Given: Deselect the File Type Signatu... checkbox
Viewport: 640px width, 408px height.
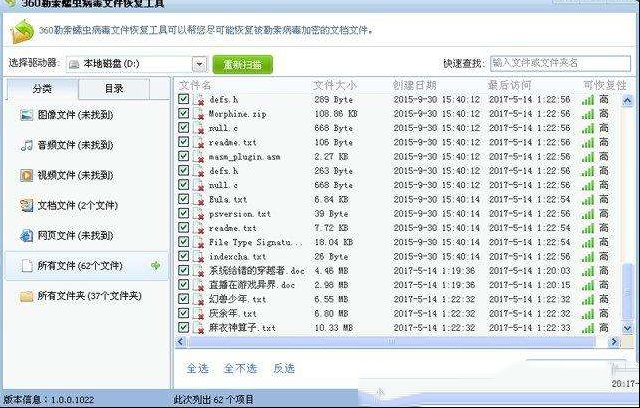Looking at the screenshot, I should tap(183, 242).
